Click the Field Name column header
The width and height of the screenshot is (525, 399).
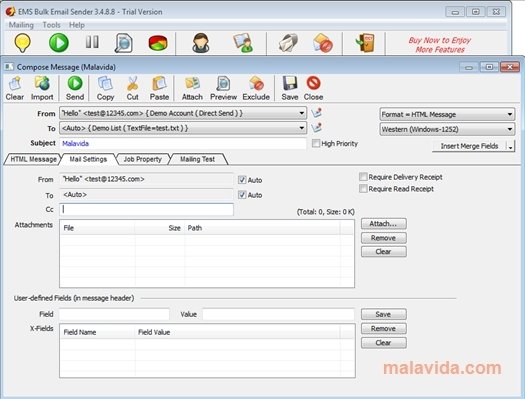click(97, 332)
